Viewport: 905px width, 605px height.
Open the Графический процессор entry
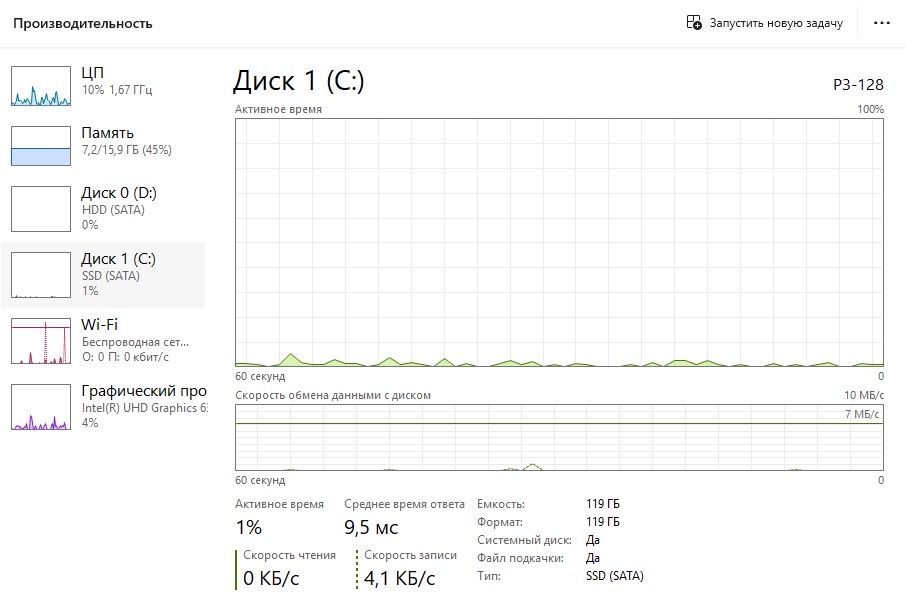pos(103,407)
